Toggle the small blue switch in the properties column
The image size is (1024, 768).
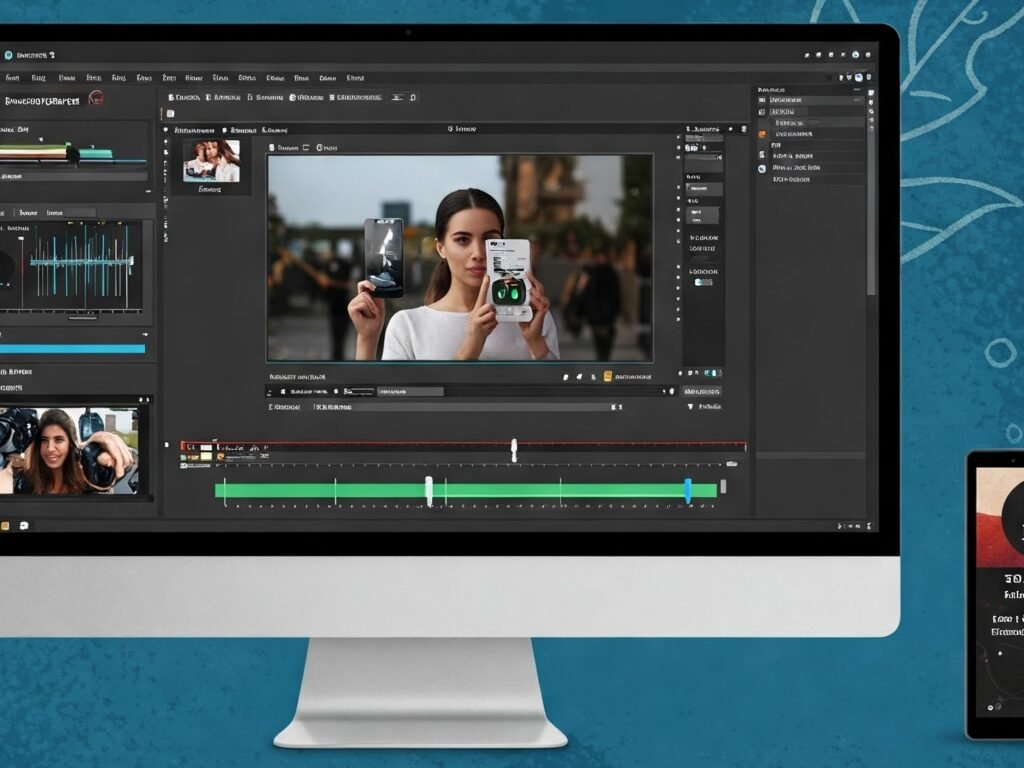tap(704, 282)
